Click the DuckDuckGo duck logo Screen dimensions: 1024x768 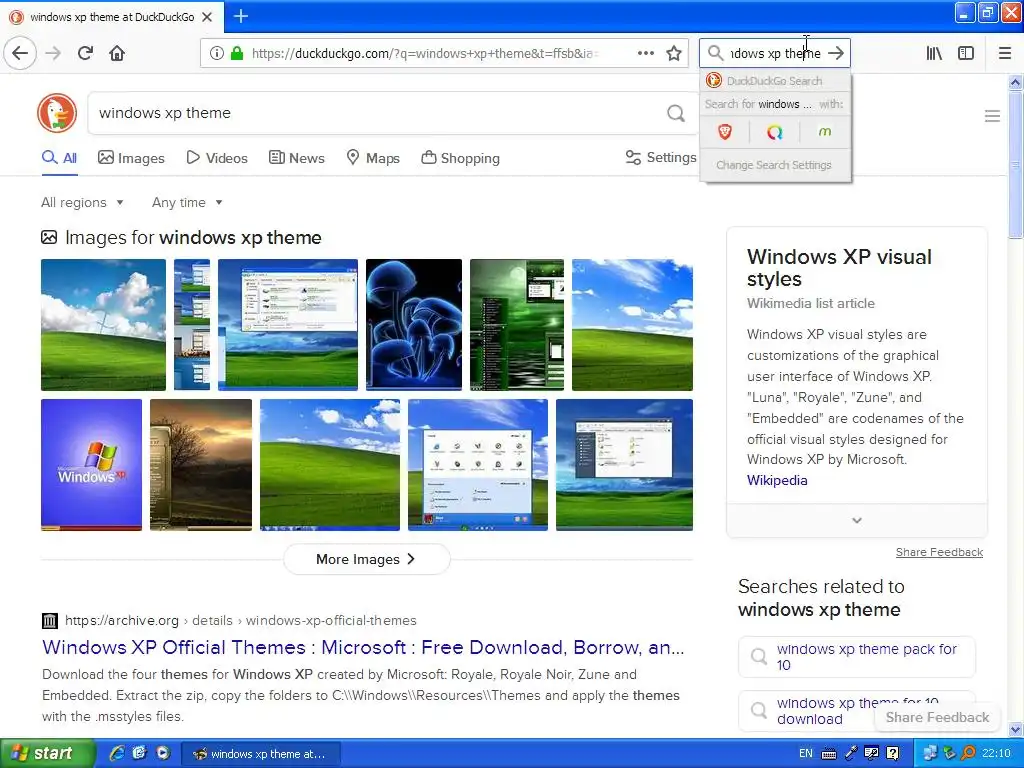click(57, 113)
